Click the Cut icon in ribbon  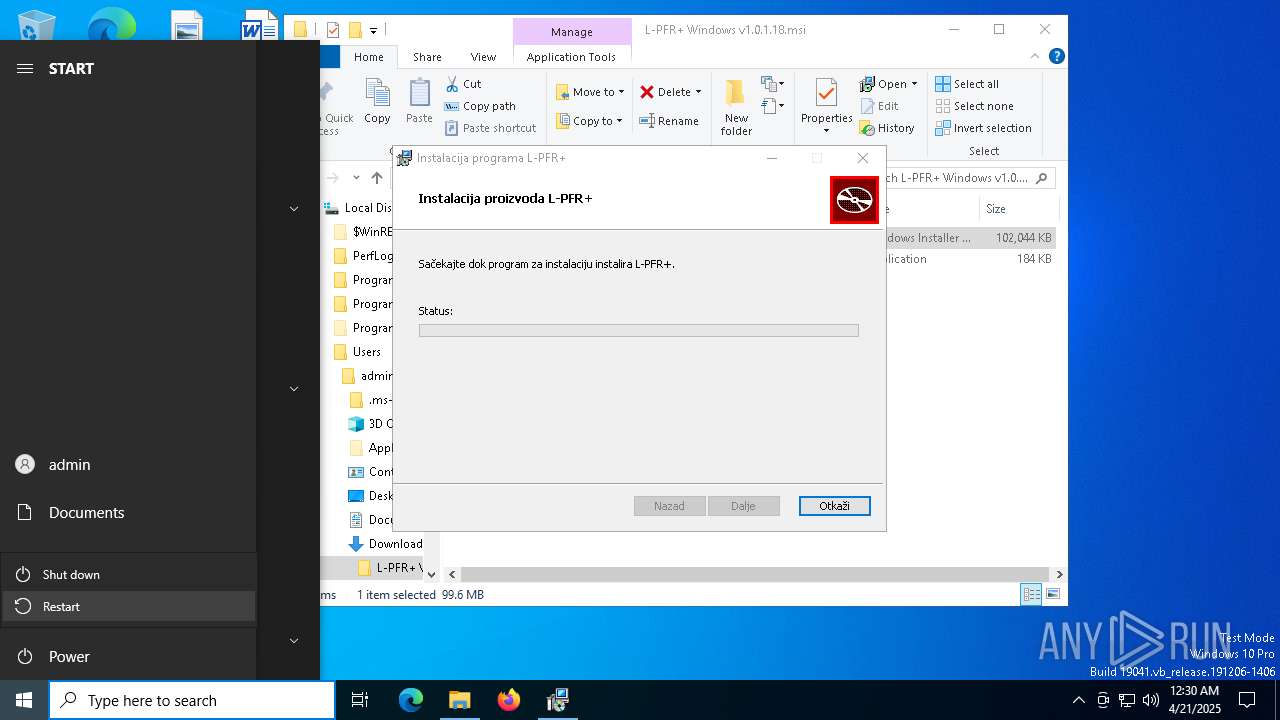coord(452,84)
